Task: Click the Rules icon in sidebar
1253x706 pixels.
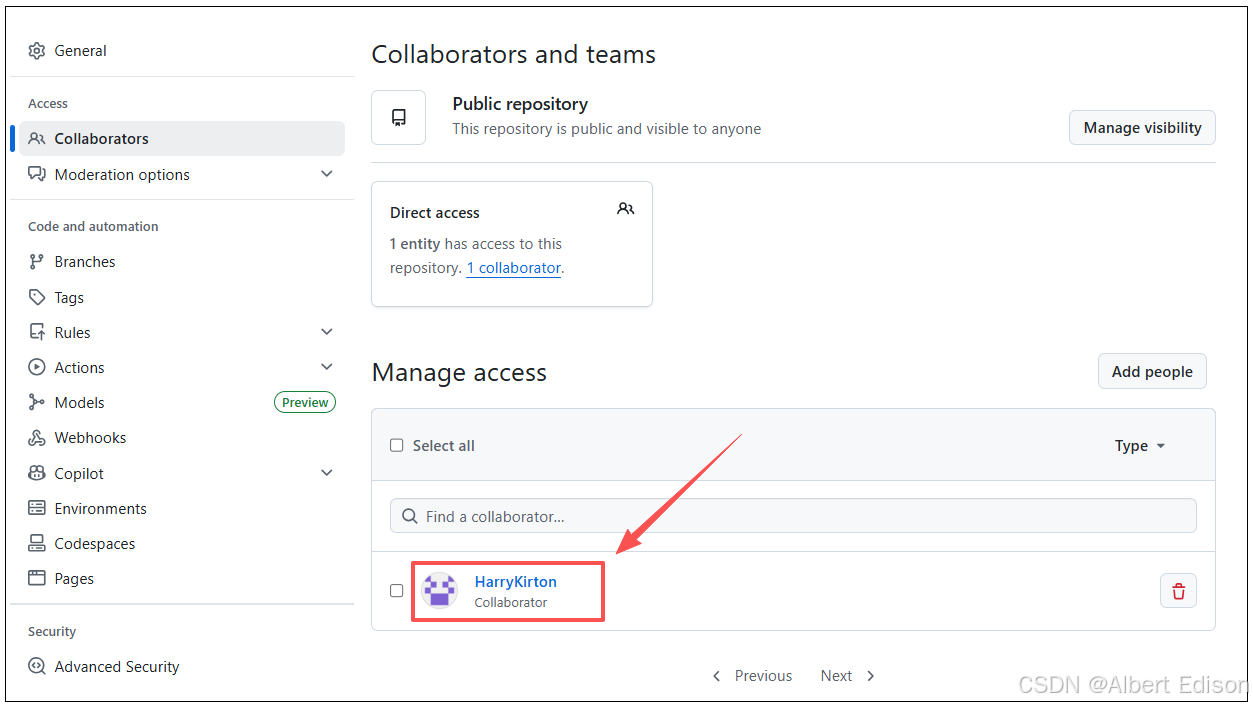Action: click(x=37, y=332)
